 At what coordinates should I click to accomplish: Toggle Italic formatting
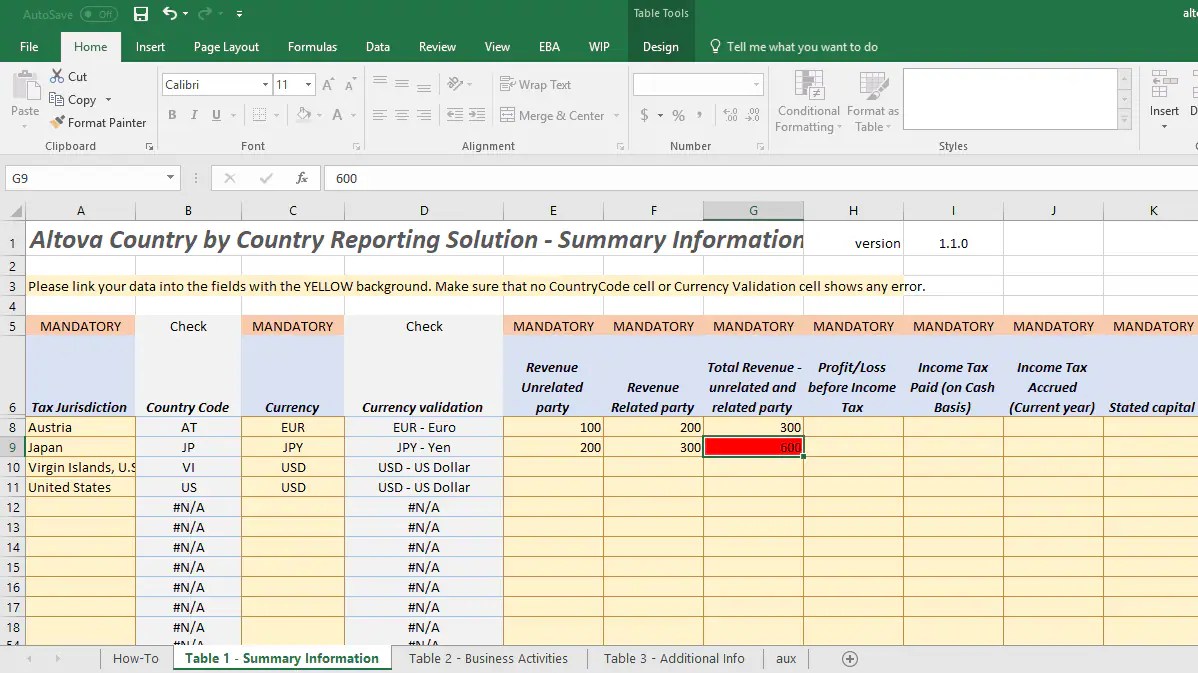(194, 115)
